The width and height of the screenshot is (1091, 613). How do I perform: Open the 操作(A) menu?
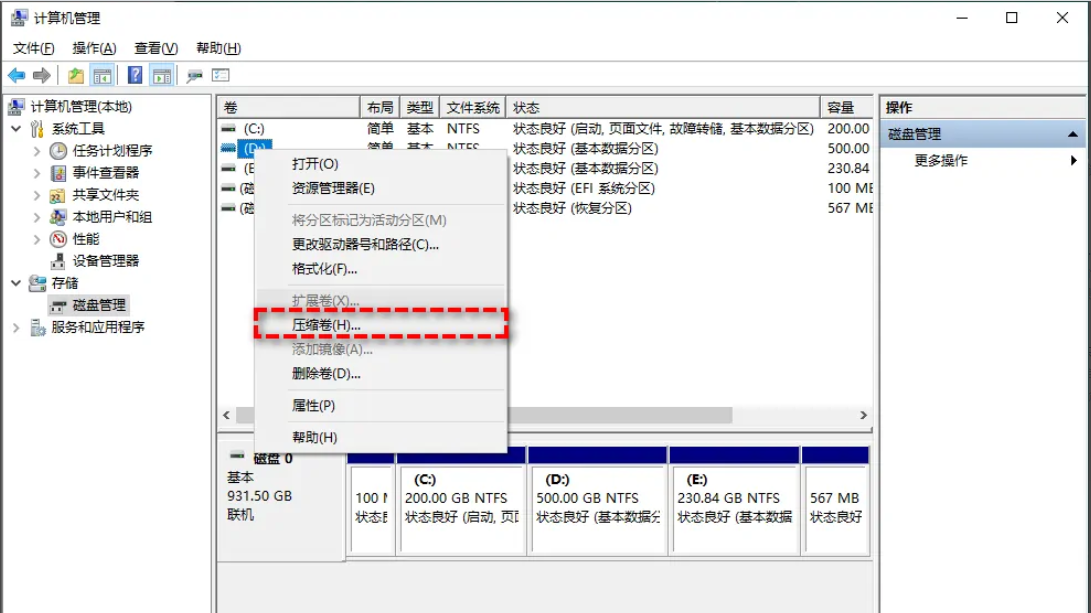94,48
